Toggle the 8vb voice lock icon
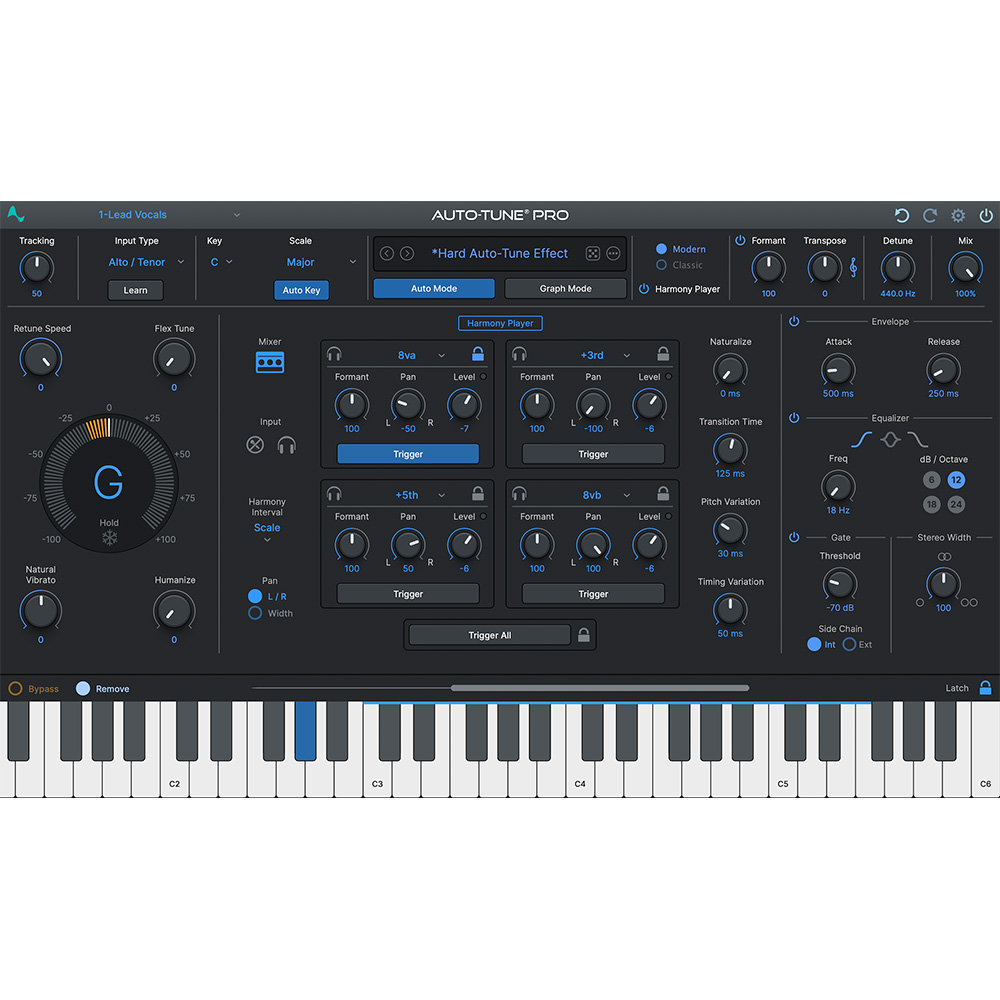The image size is (1000, 1000). (x=663, y=493)
